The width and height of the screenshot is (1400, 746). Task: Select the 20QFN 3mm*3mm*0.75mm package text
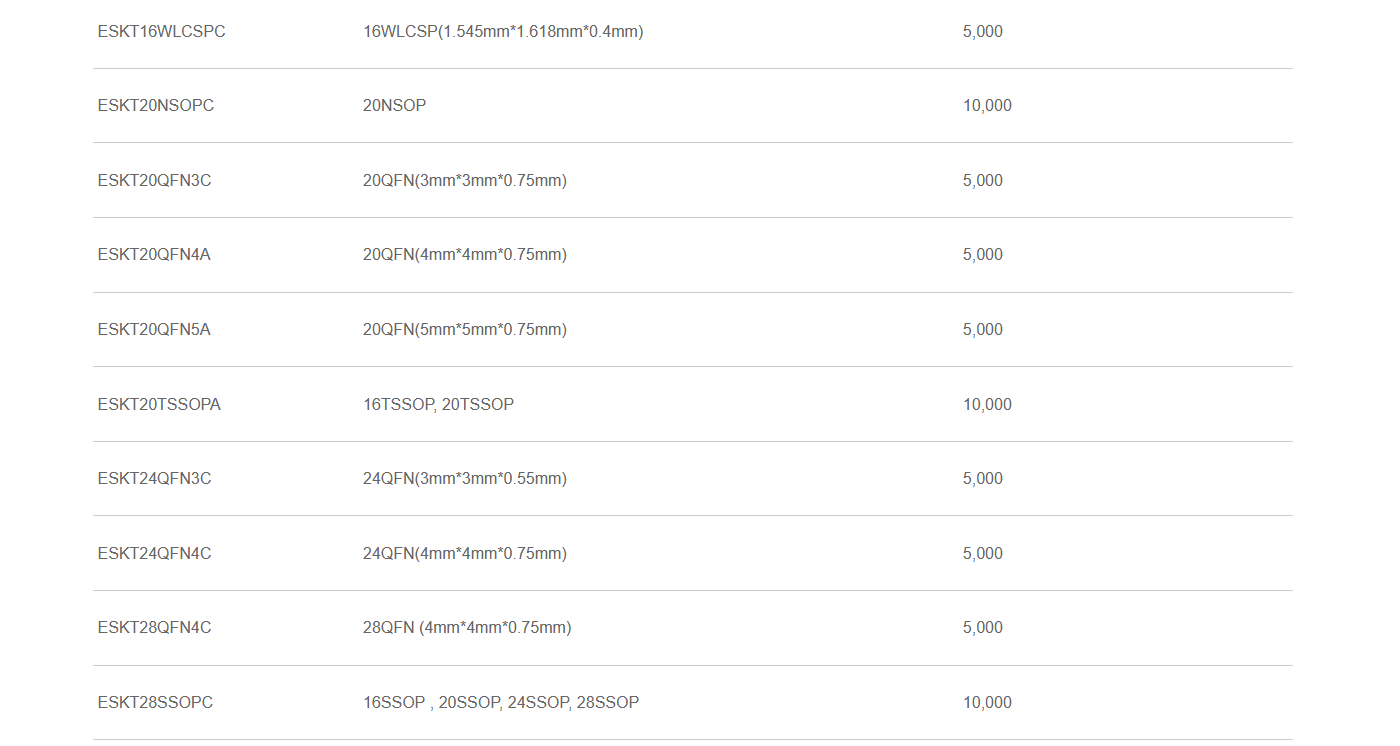[464, 181]
